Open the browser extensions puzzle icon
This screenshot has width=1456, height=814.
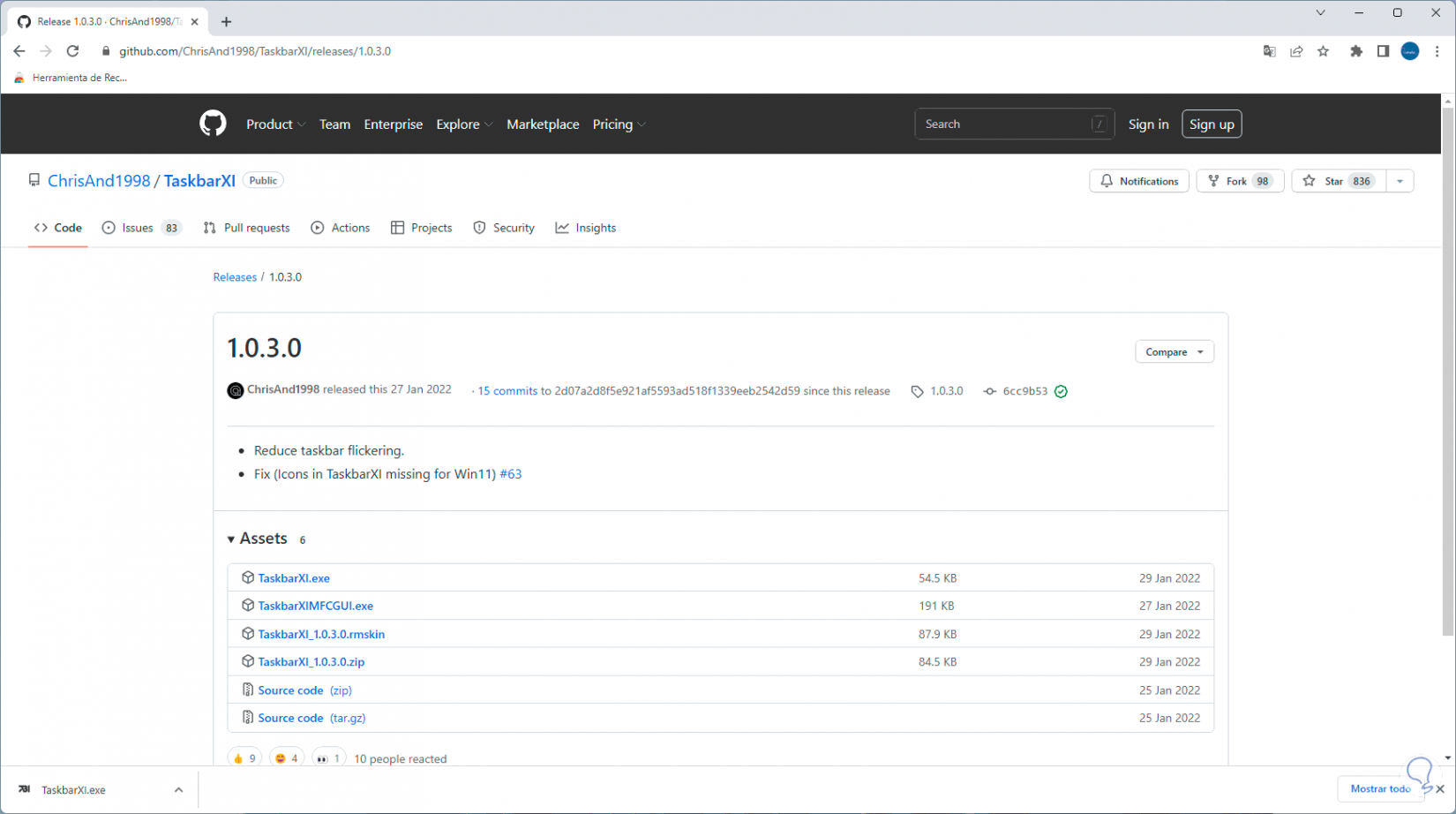coord(1356,51)
